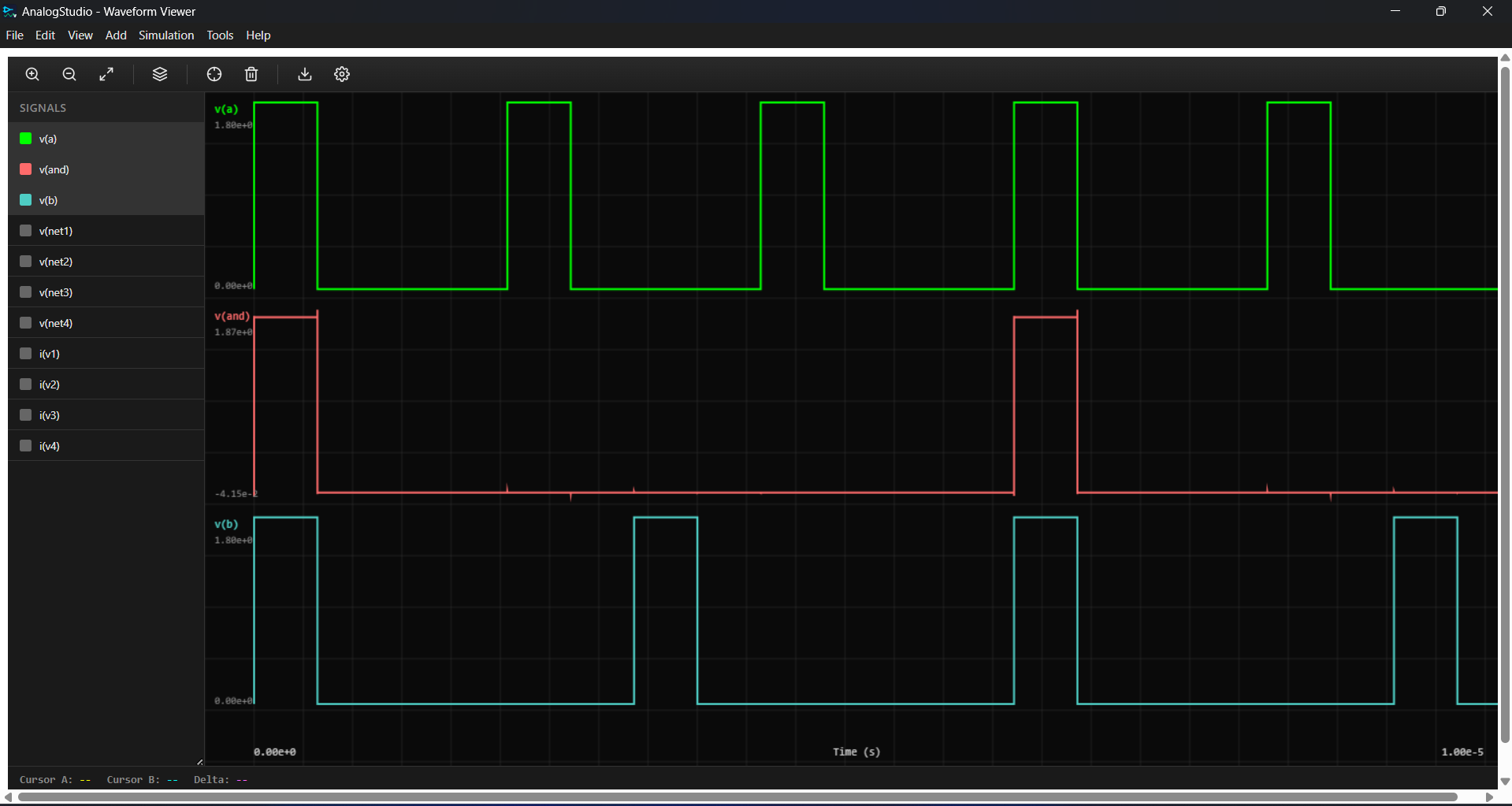Screen dimensions: 1512x806
Task: Click the green v(a) waveform label
Action: pos(226,110)
